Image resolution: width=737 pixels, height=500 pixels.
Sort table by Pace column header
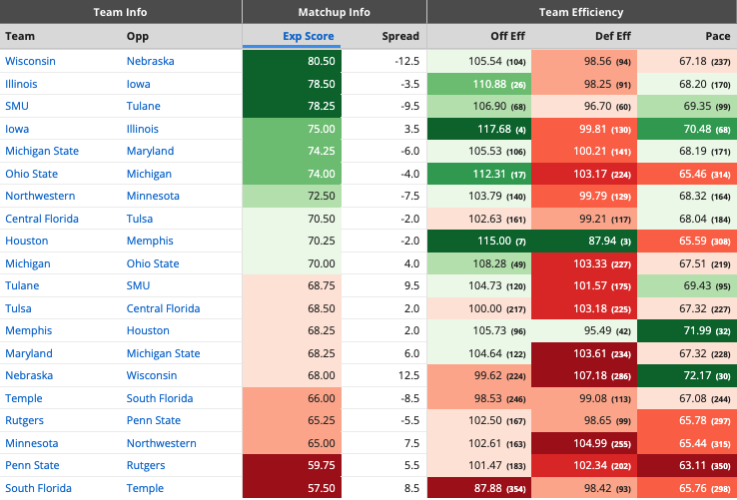pos(718,36)
